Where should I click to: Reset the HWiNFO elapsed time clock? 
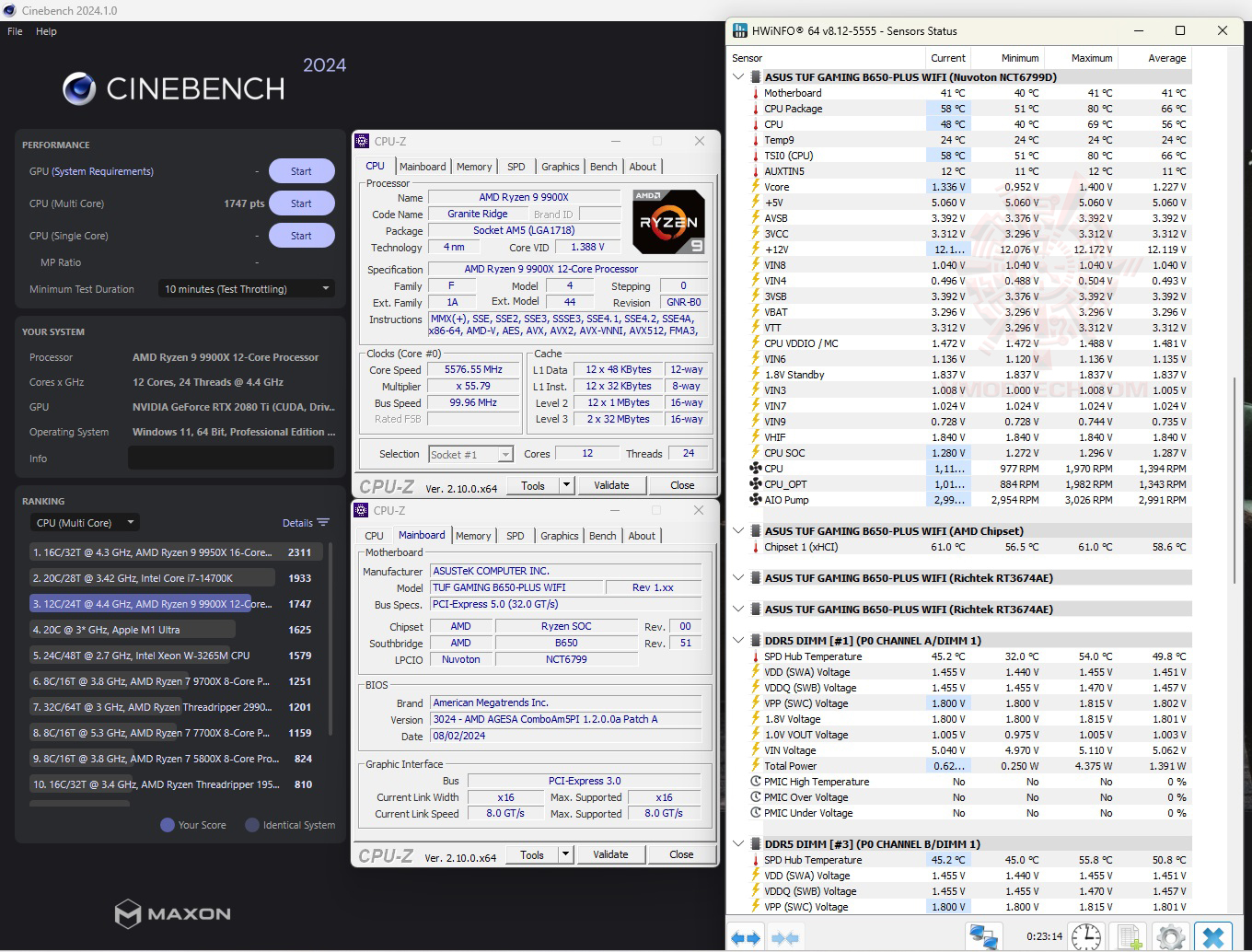point(1086,937)
